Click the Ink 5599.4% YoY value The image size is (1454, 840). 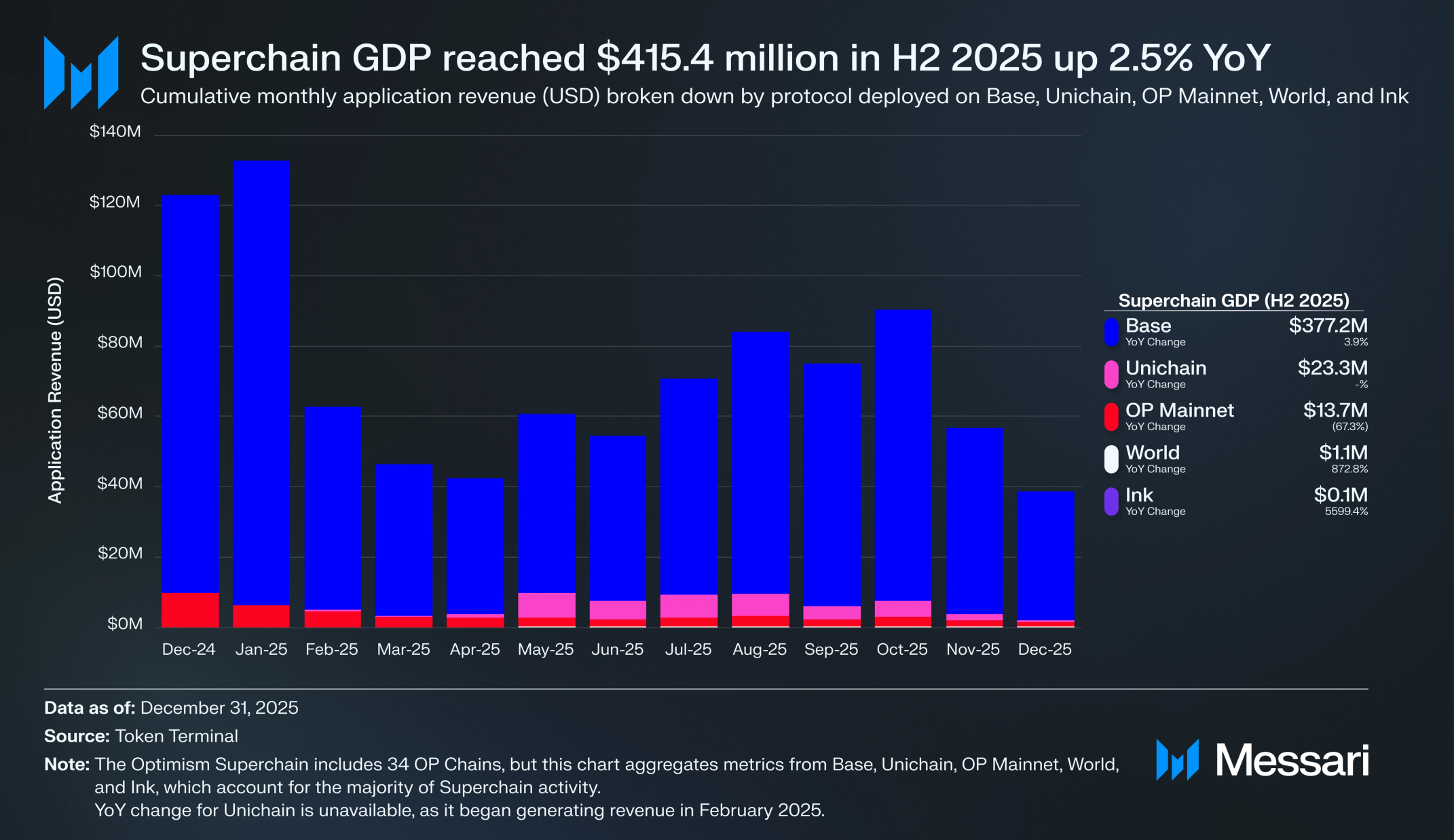coord(1346,512)
